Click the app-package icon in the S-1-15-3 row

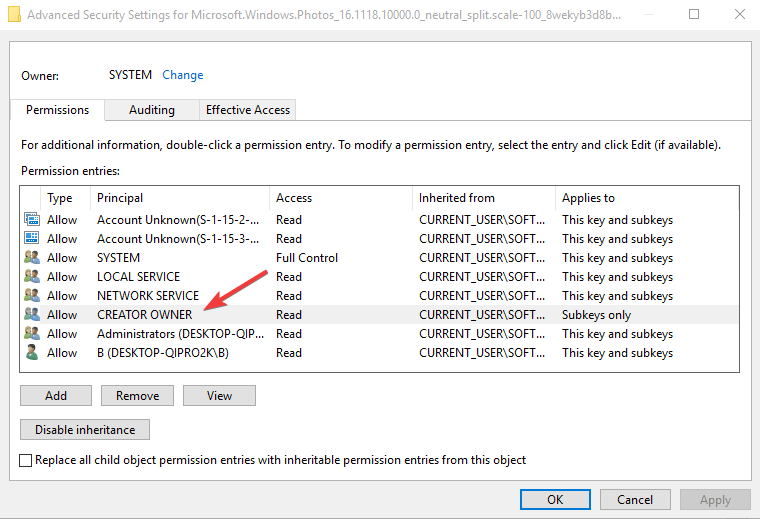click(x=32, y=238)
